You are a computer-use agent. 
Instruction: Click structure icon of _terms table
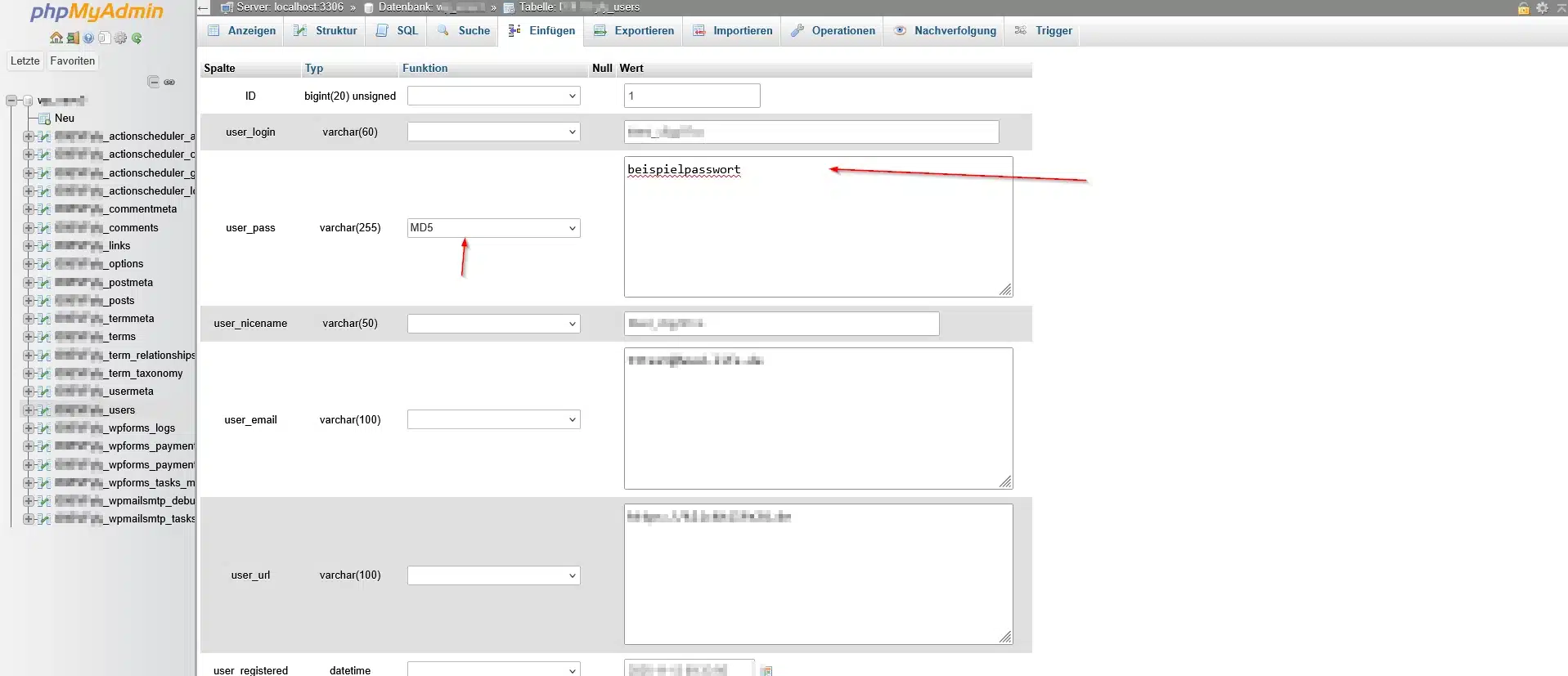tap(44, 337)
